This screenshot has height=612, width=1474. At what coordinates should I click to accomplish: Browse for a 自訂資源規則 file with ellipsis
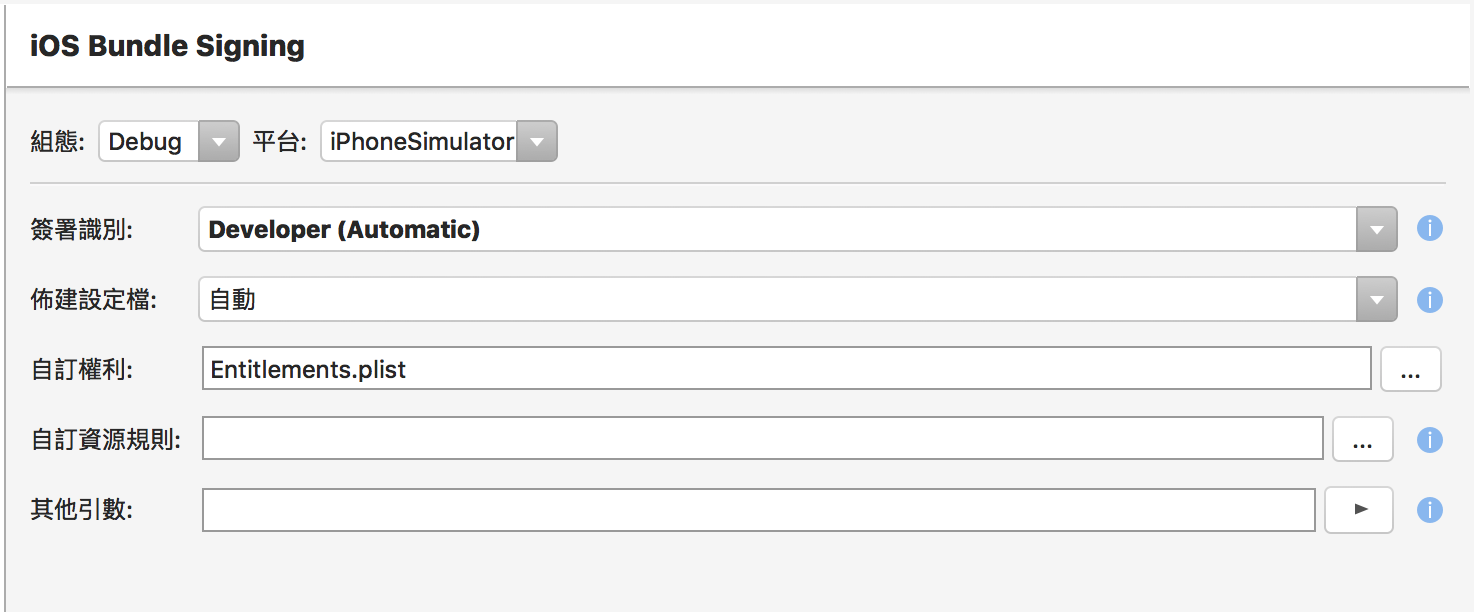tap(1362, 439)
